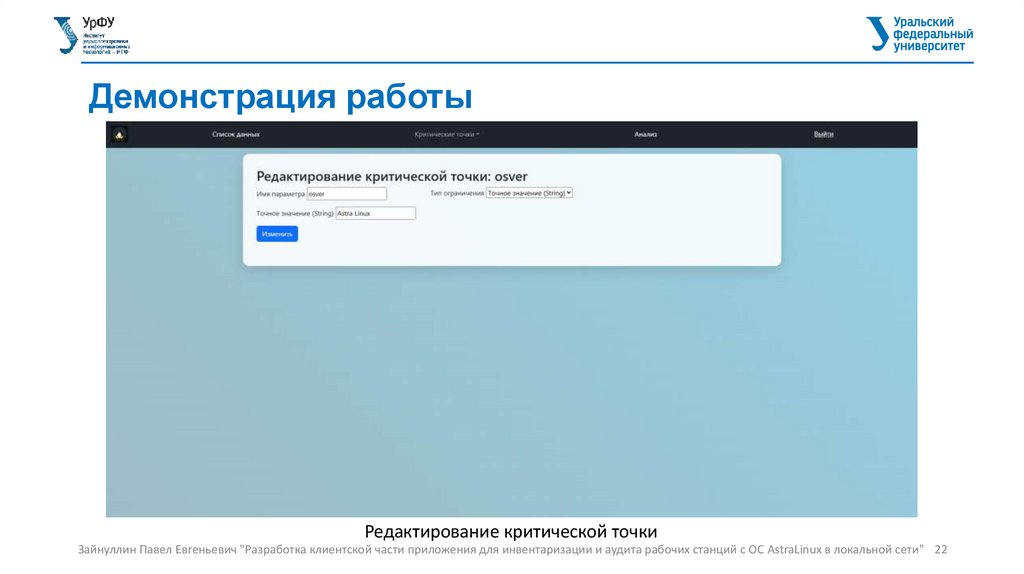Go to the Анализ page

point(645,135)
